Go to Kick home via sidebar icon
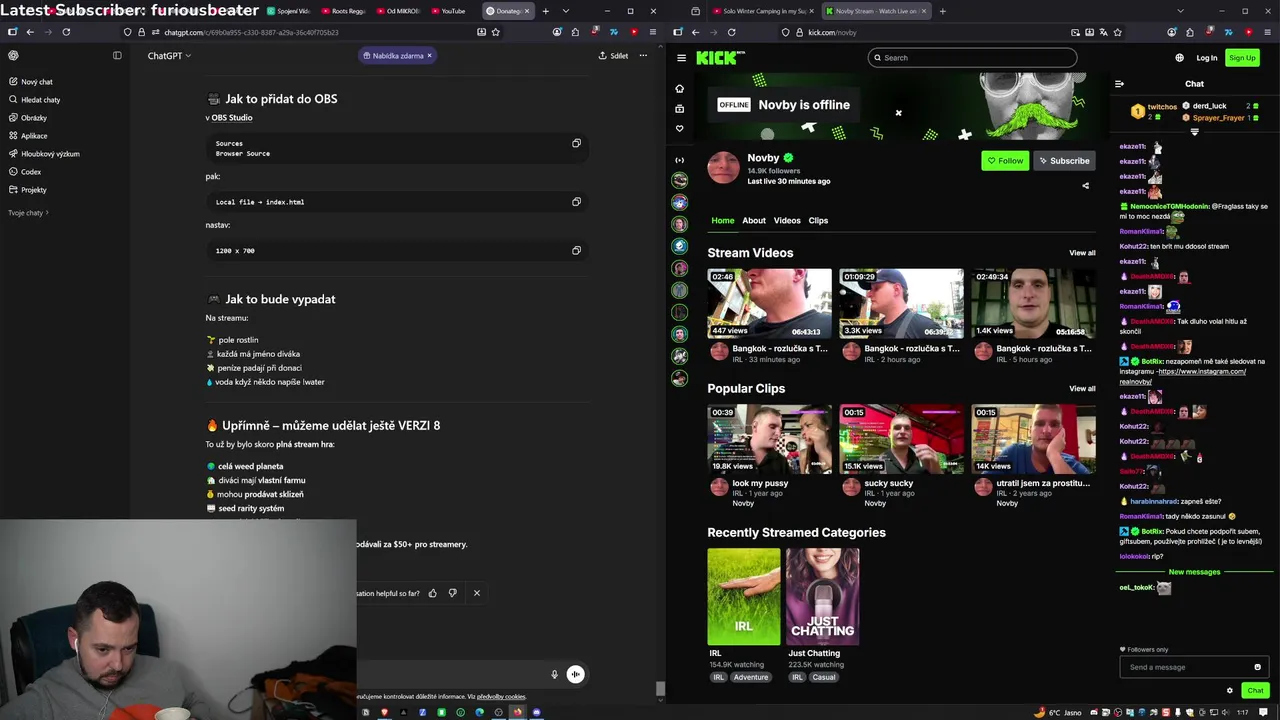1280x720 pixels. click(680, 88)
